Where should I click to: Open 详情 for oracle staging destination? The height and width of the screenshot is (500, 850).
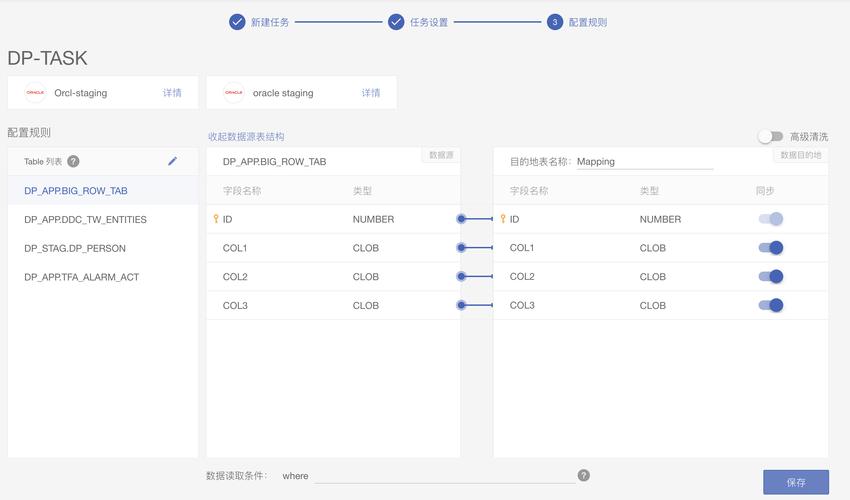pyautogui.click(x=371, y=93)
